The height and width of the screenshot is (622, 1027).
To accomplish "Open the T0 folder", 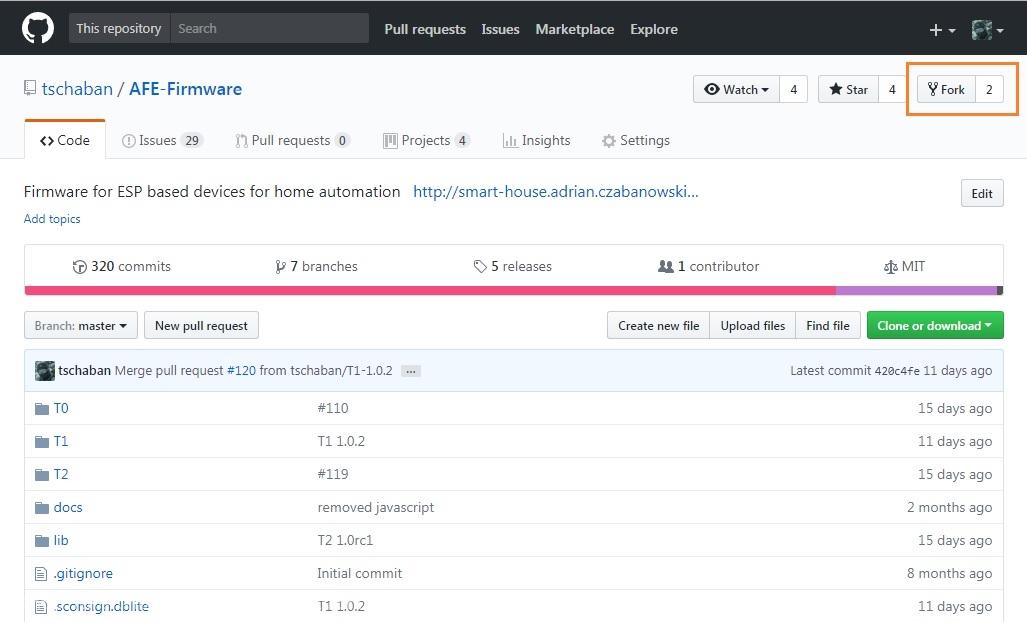I will (61, 409).
